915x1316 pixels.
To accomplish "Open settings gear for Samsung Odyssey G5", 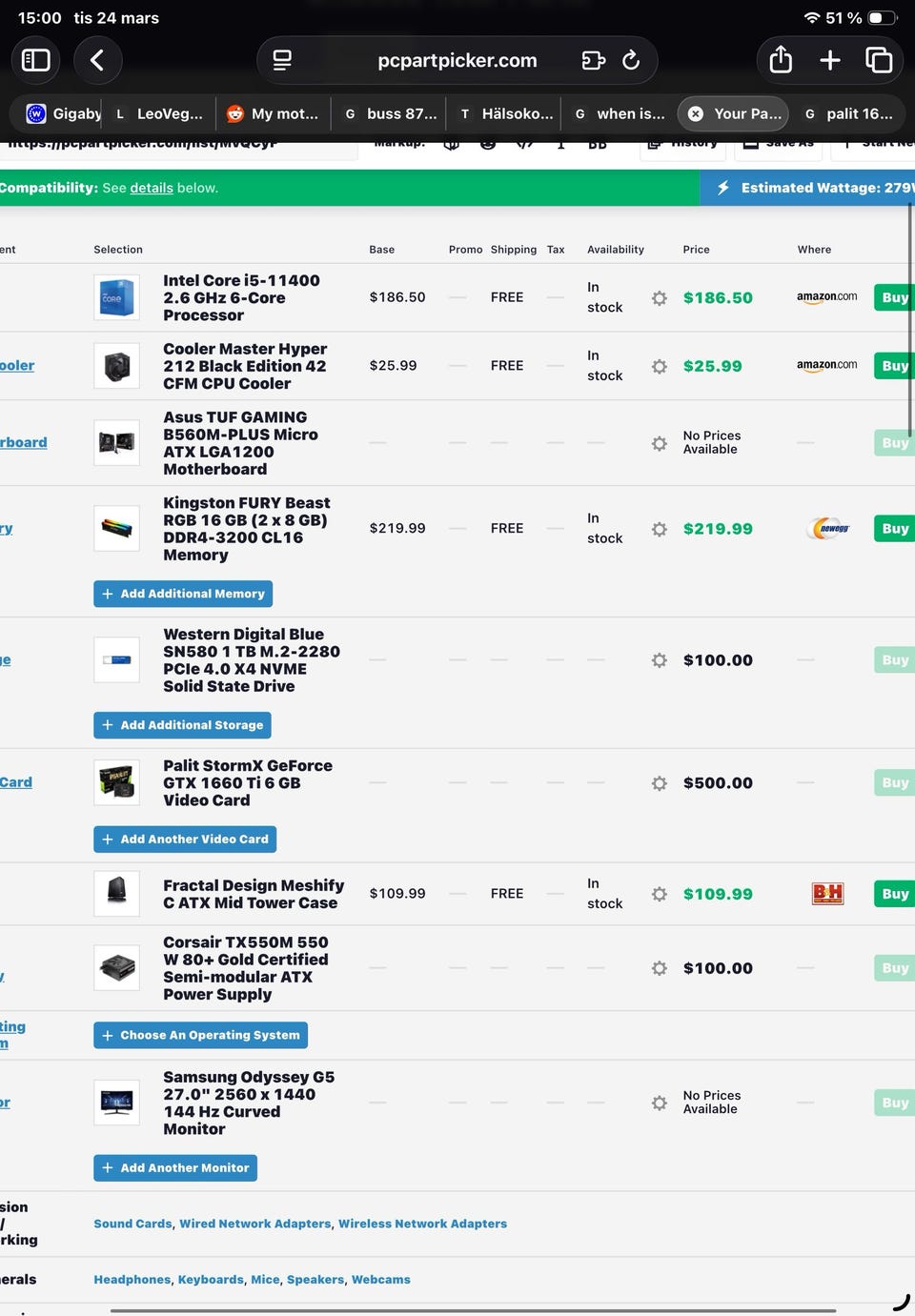I will 660,1103.
